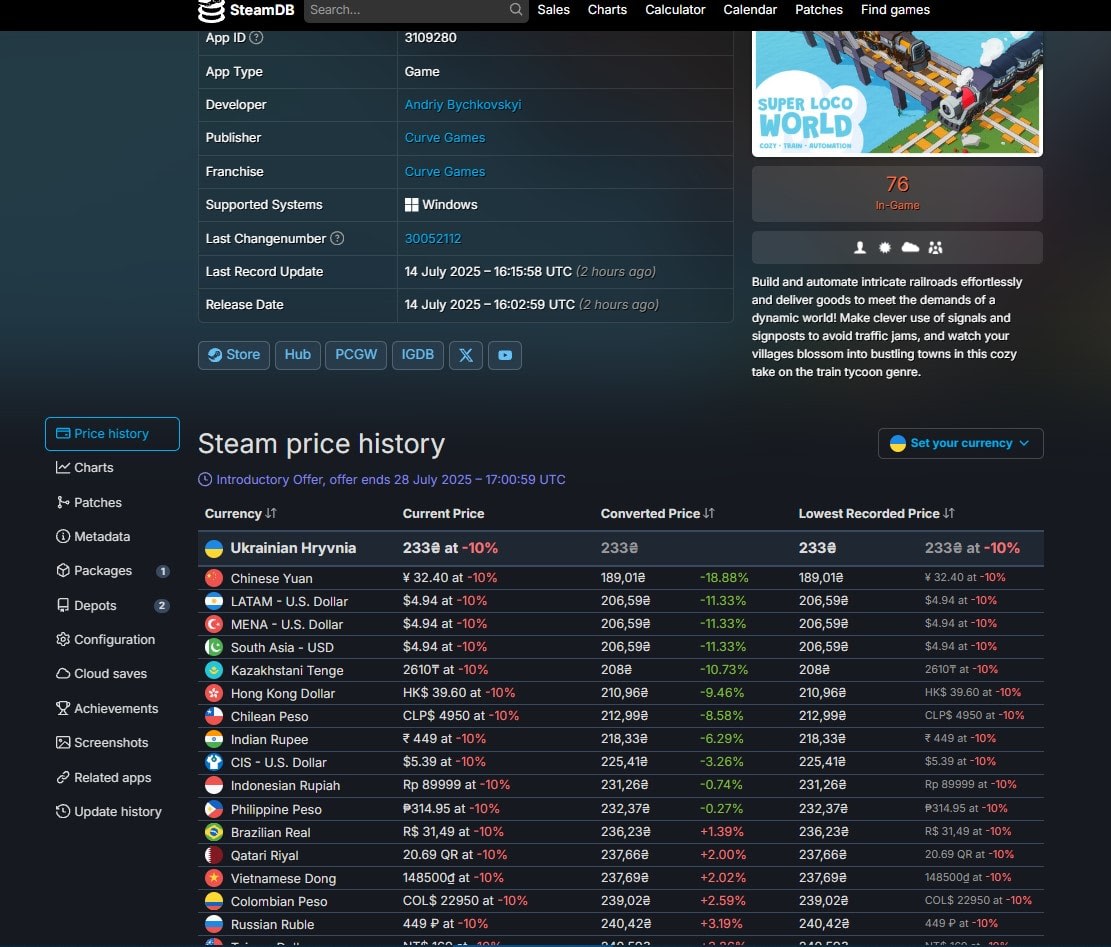Screen dimensions: 1111x947
Task: Click the CIS - U.S. Dollar row label
Action: point(278,762)
